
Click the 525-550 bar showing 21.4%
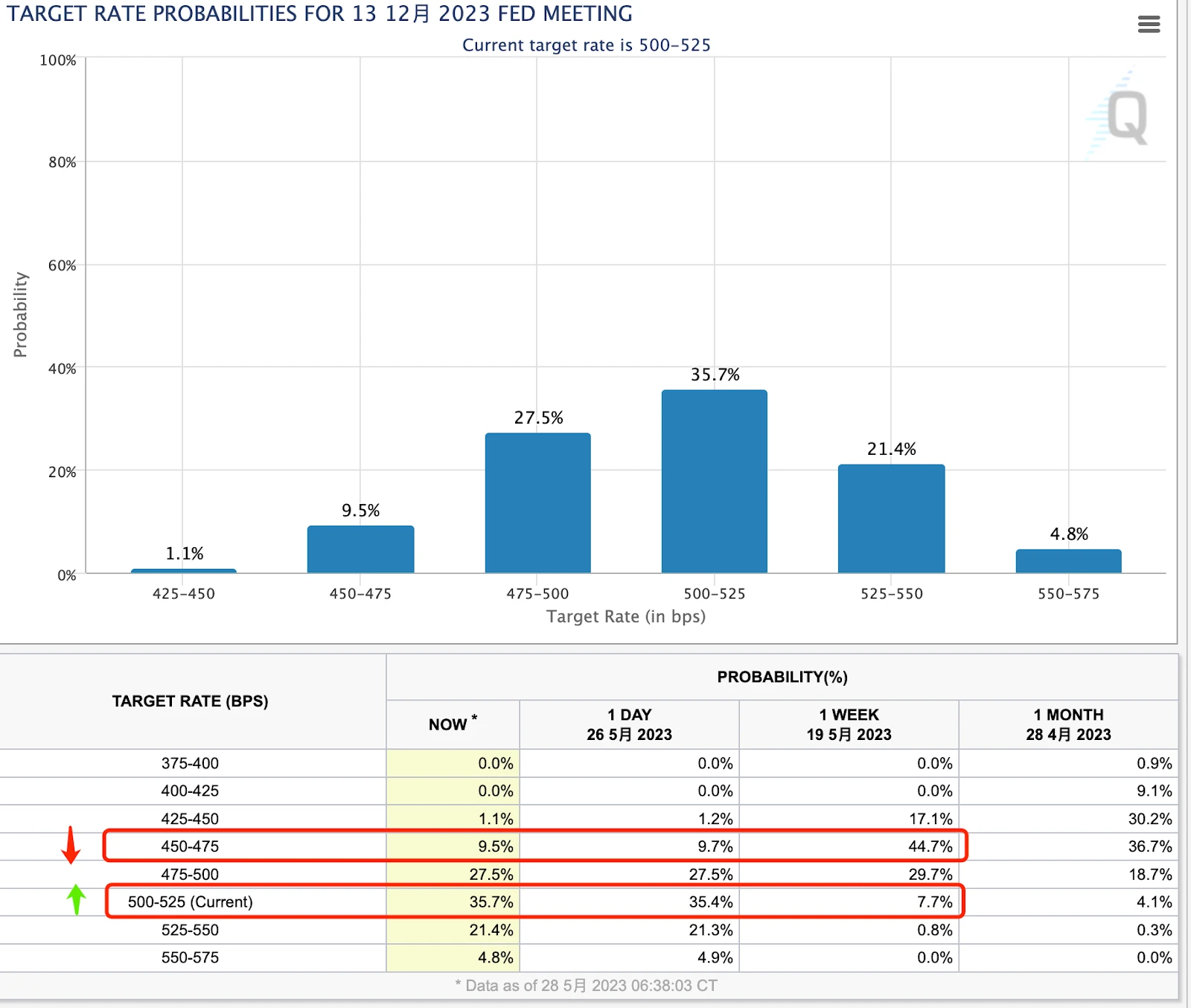892,519
